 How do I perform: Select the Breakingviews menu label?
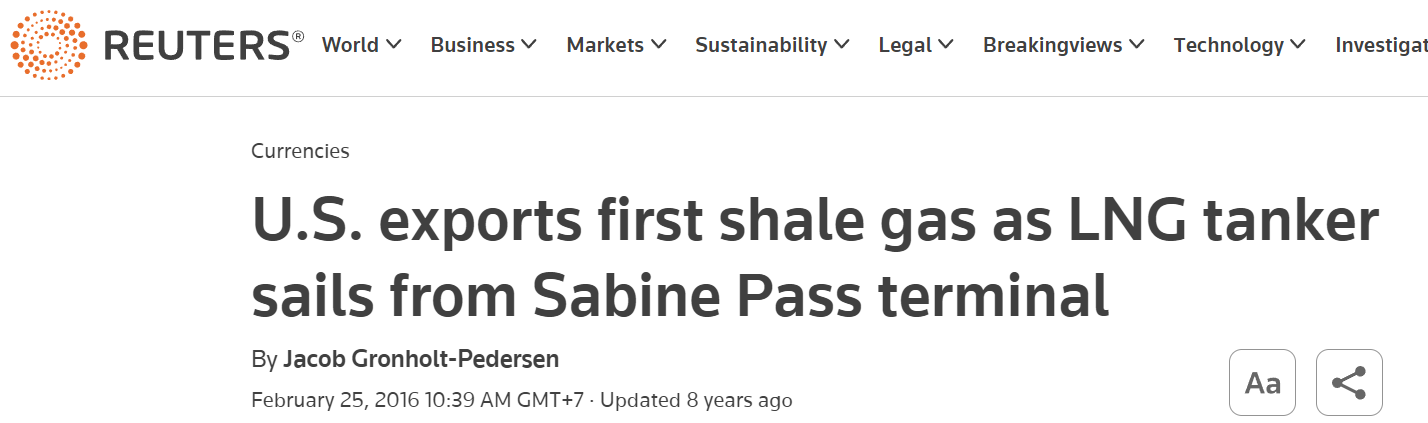[x=1053, y=45]
